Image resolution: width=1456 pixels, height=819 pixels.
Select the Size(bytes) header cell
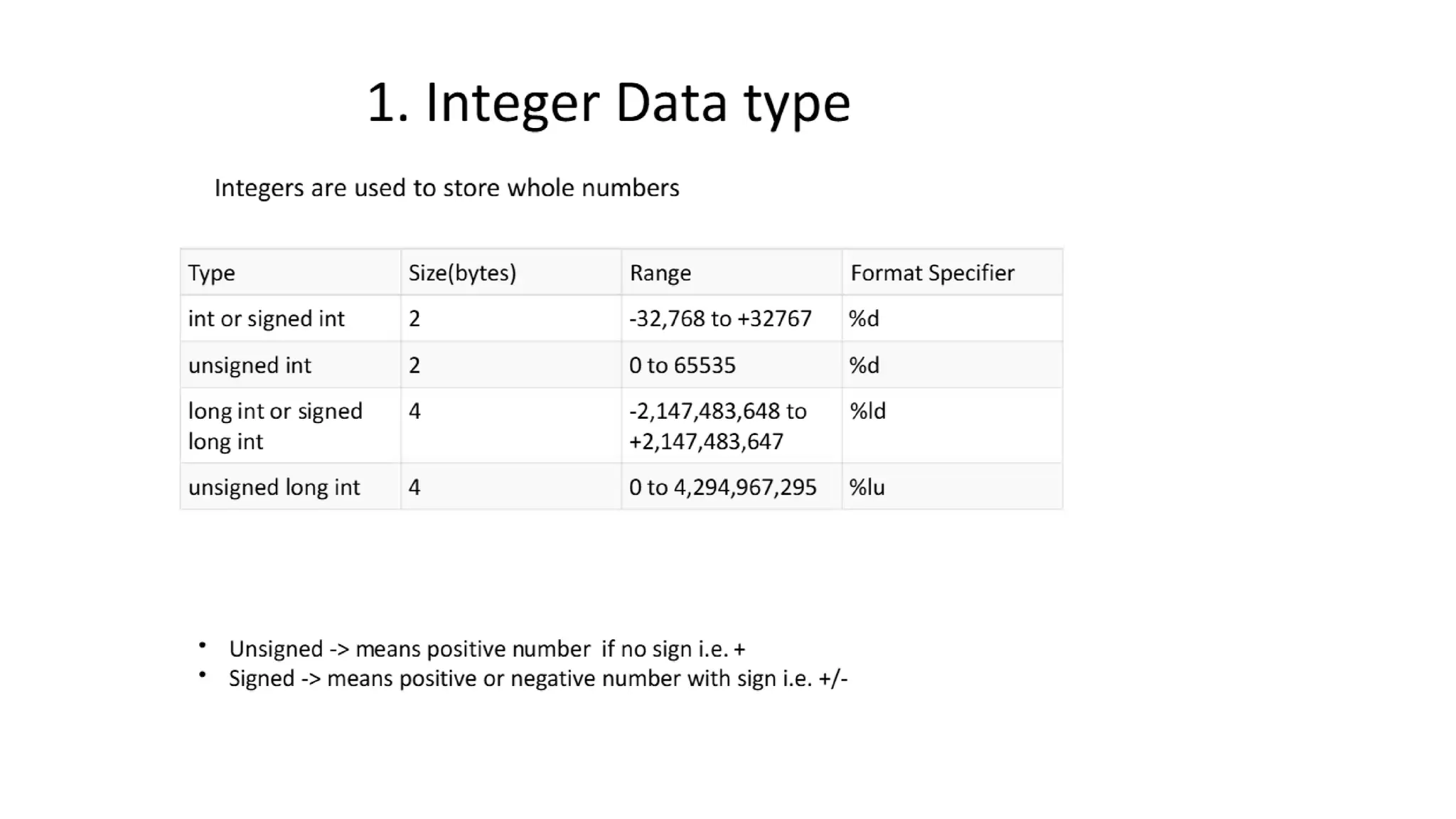(511, 272)
